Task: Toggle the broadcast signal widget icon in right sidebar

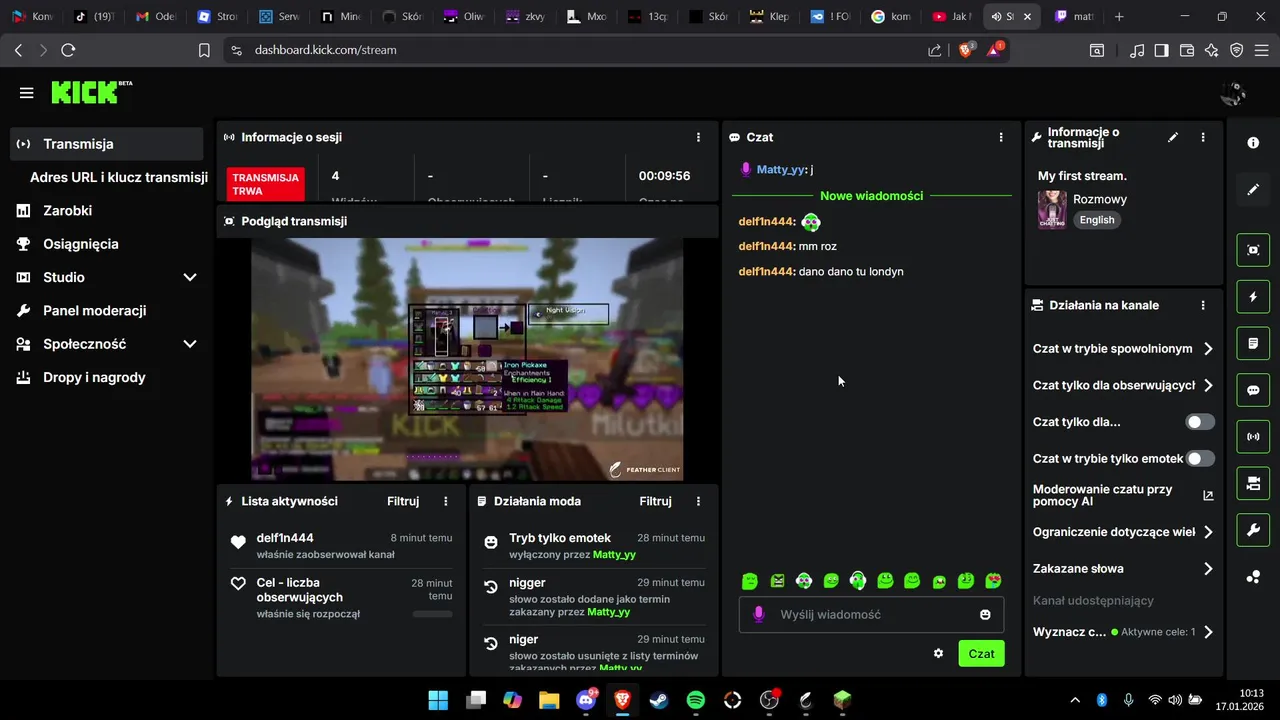Action: 1253,437
